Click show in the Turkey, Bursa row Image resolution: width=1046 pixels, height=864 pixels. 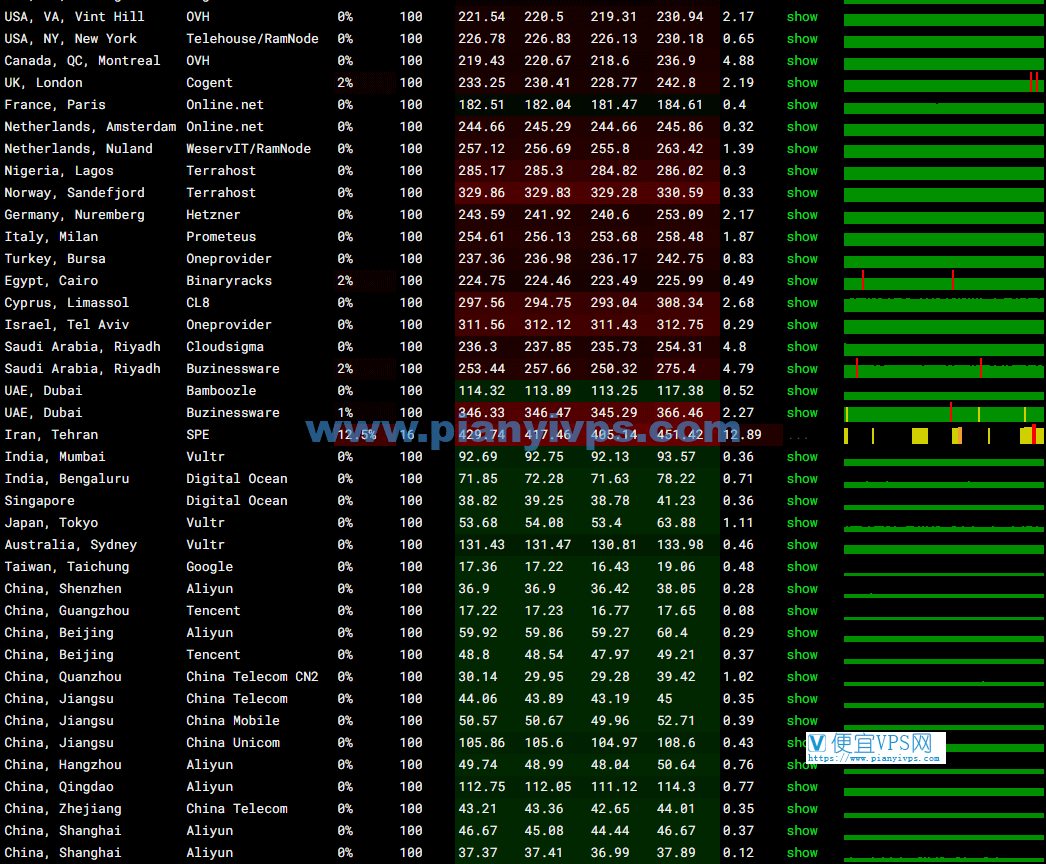[802, 259]
